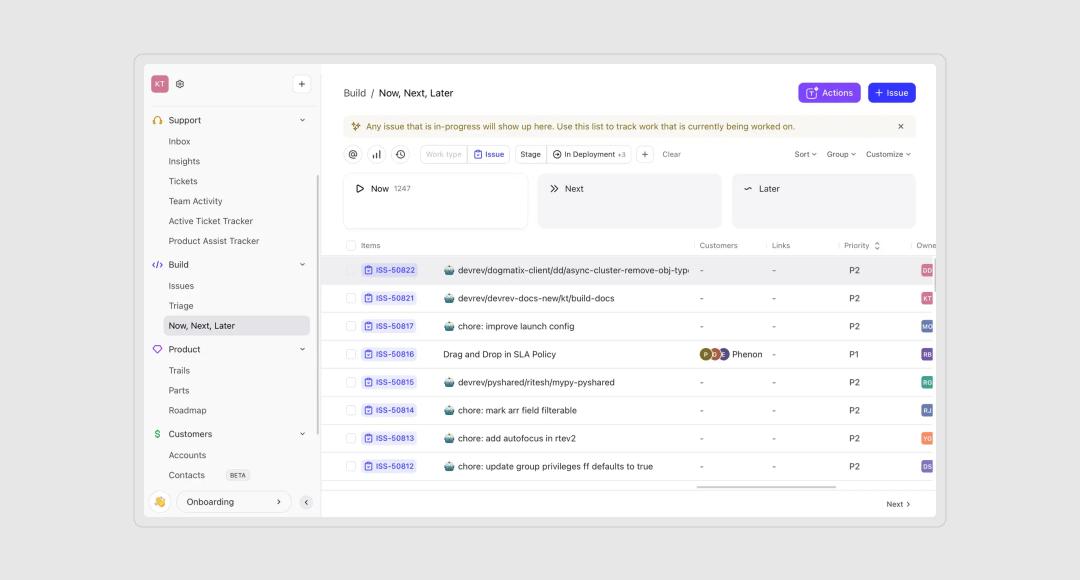This screenshot has height=580, width=1080.
Task: Open the Customize dropdown
Action: (x=888, y=154)
